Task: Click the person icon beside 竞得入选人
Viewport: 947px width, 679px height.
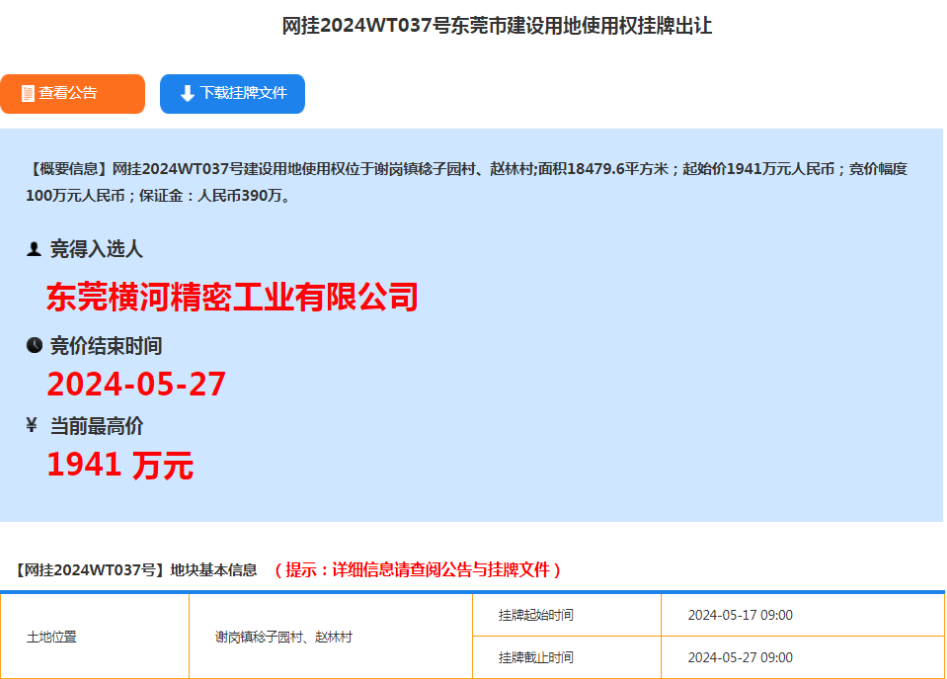Action: point(34,249)
